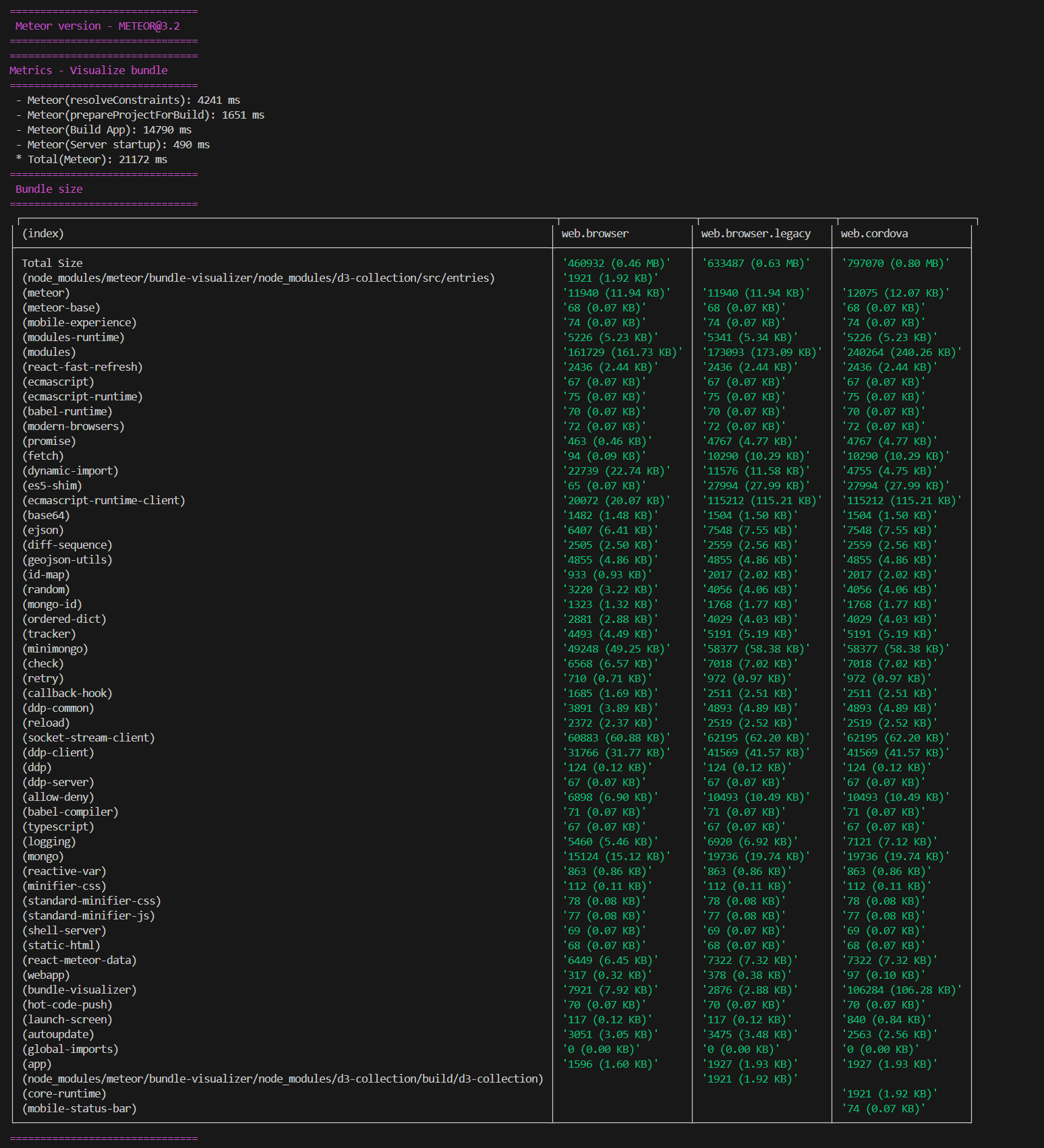Screen dimensions: 1044x1148
Task: Click the 'Meteor(prepareProjectForBuild): 1651 ms' line
Action: pyautogui.click(x=146, y=115)
